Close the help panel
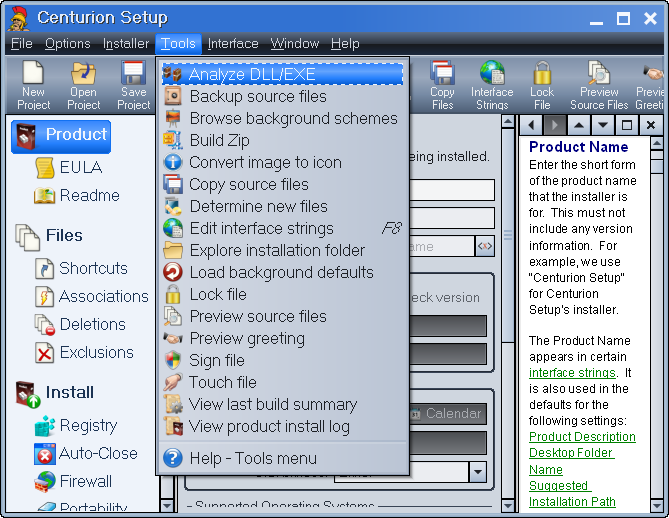The image size is (669, 518). click(651, 125)
